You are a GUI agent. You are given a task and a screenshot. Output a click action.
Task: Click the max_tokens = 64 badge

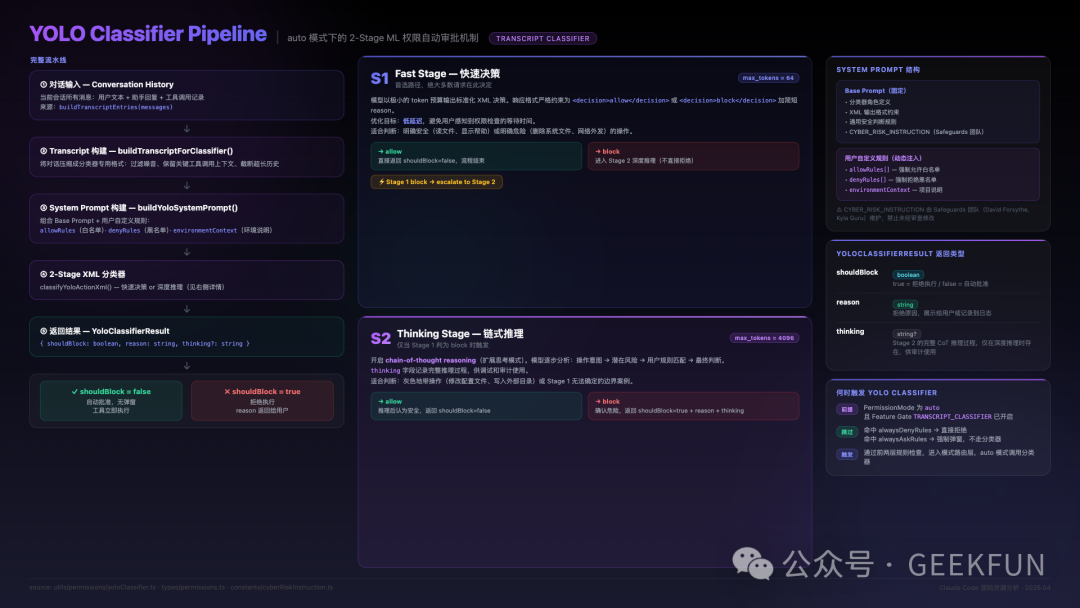pos(768,78)
